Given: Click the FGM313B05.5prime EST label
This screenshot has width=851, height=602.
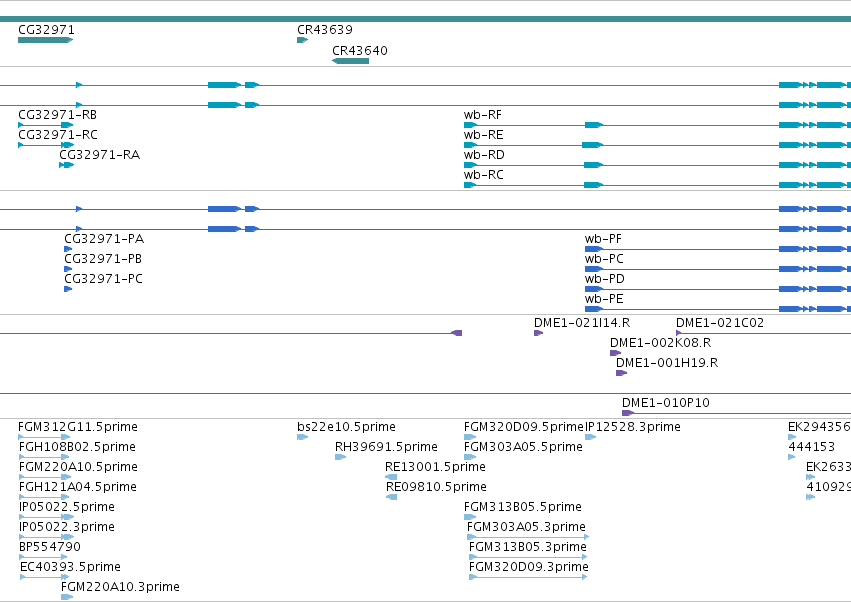Looking at the screenshot, I should coord(523,508).
